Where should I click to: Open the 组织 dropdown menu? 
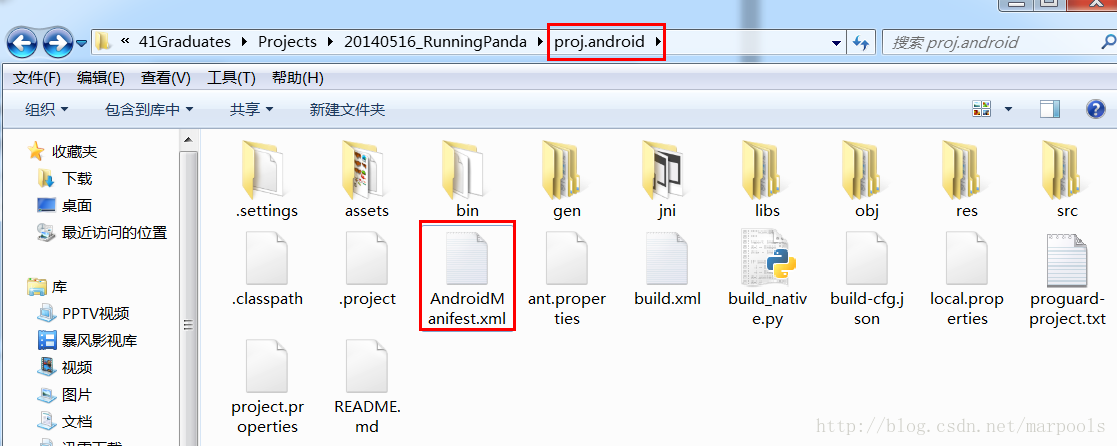tap(46, 110)
